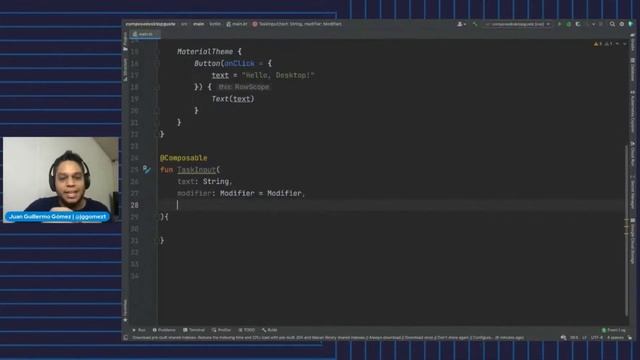Click the MaterialTheme call in code

point(205,51)
